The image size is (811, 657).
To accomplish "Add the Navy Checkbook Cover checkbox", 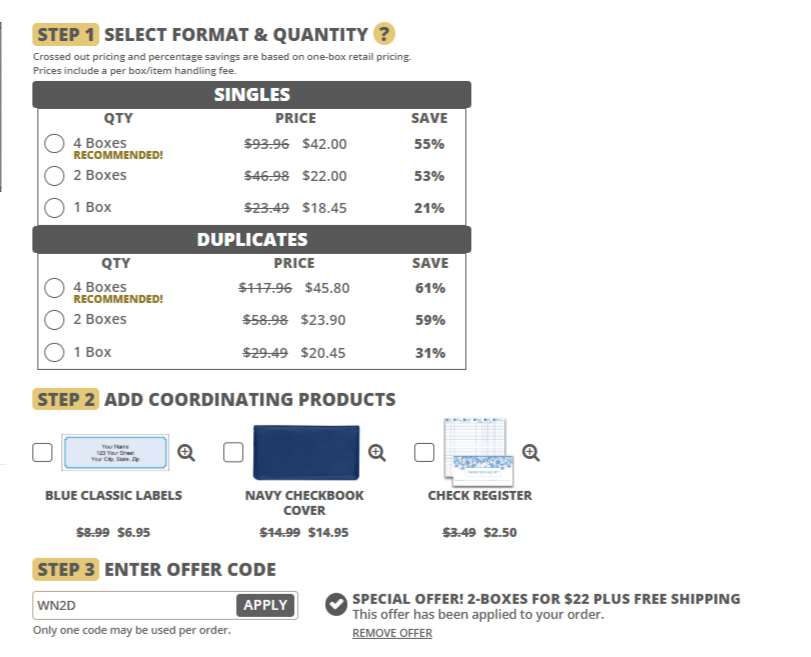I will click(233, 453).
